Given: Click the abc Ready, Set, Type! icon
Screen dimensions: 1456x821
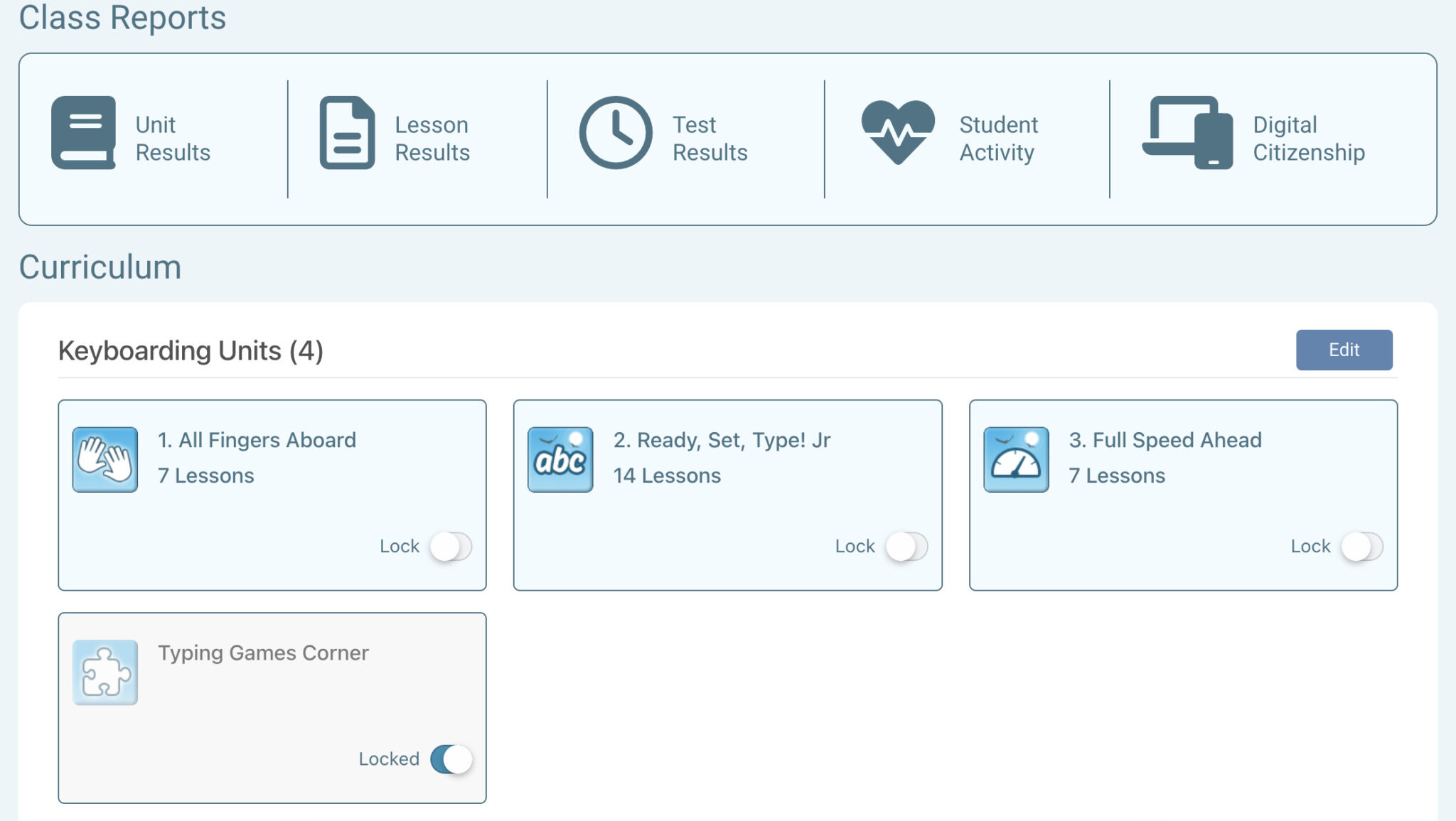Looking at the screenshot, I should [560, 460].
